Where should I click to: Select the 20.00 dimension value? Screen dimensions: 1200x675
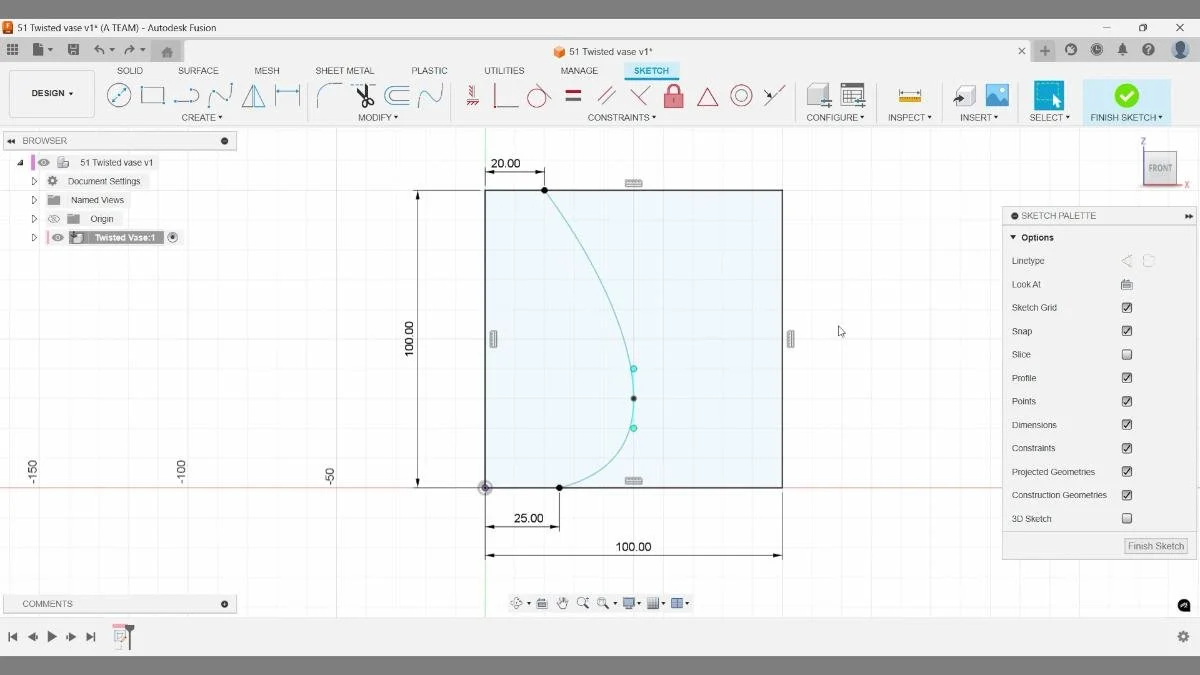(x=505, y=163)
